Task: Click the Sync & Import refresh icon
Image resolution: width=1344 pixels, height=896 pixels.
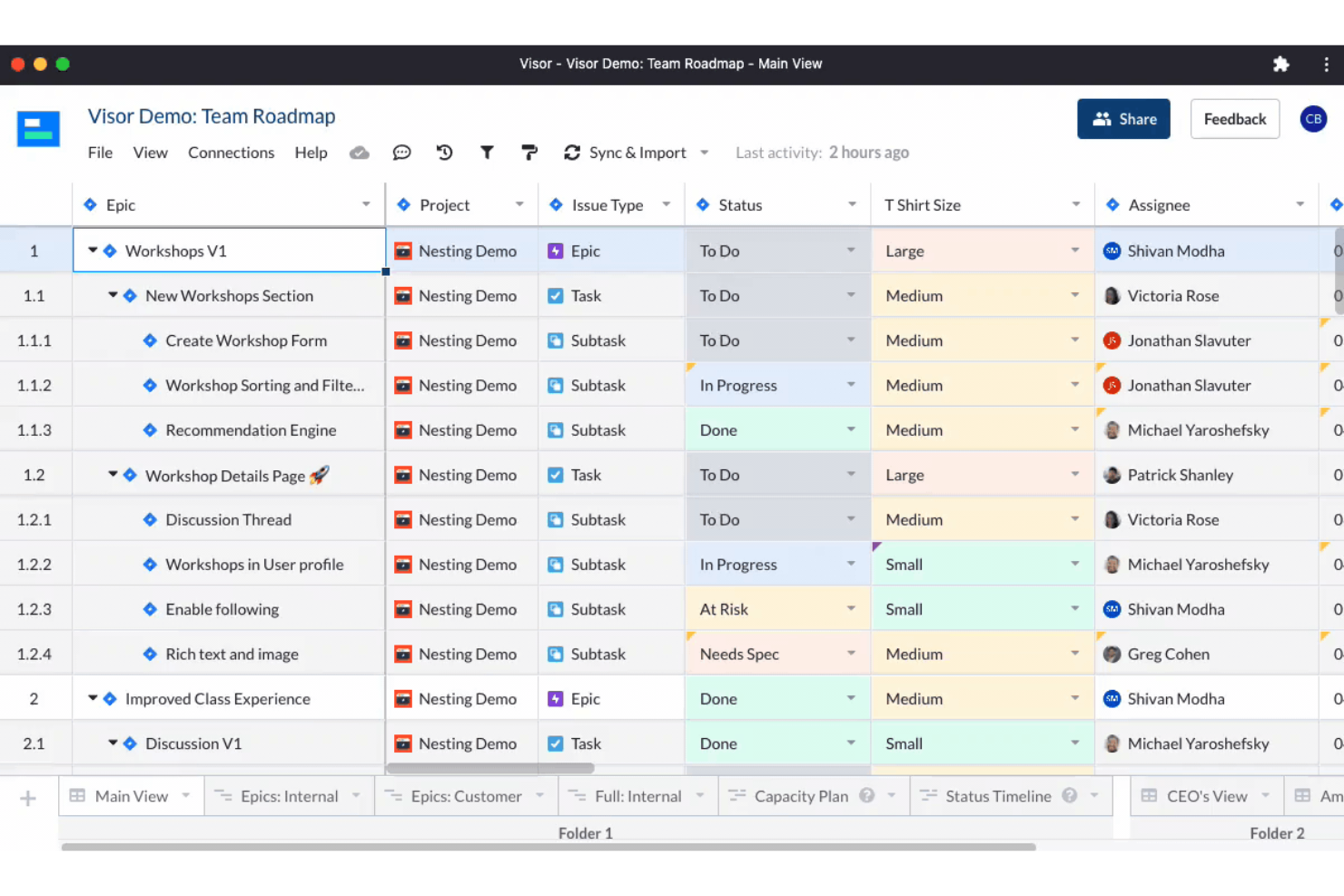Action: [572, 153]
